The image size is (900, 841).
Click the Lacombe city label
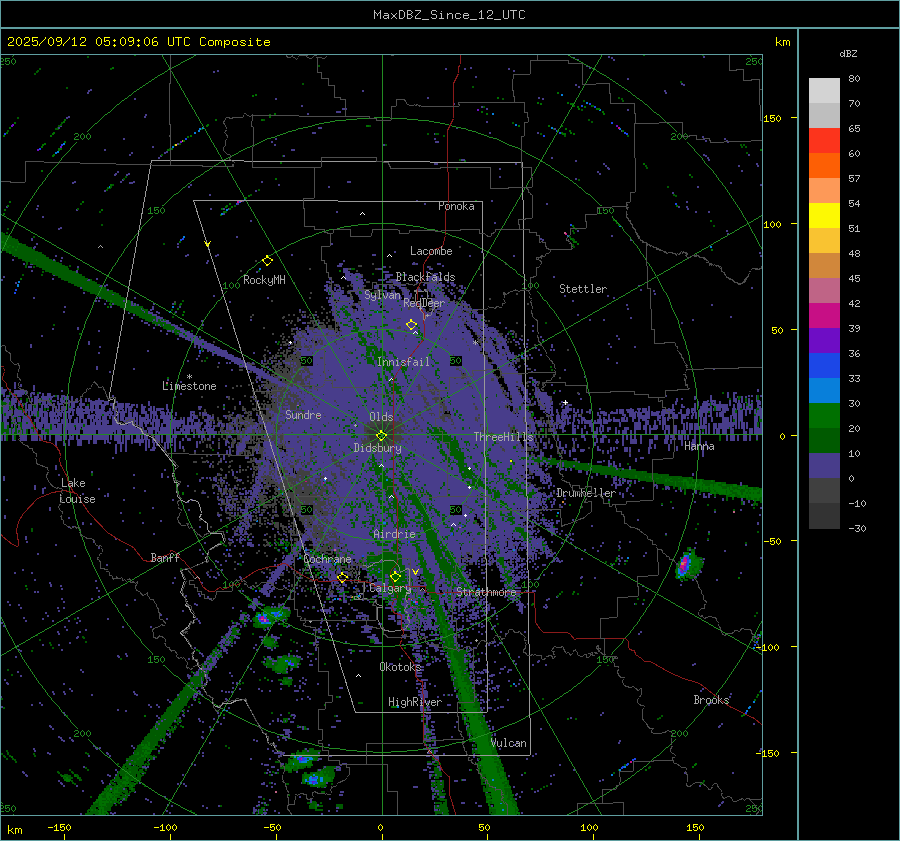pos(431,251)
